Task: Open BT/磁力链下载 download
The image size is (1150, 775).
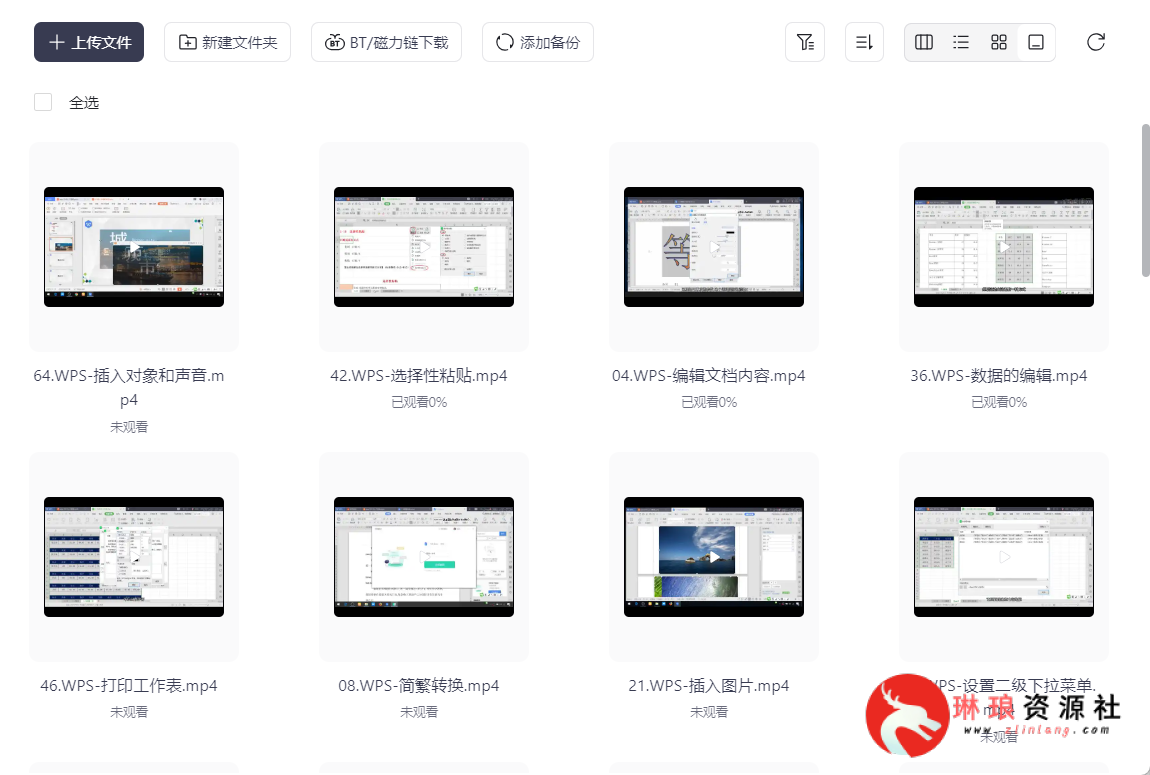Action: tap(387, 43)
